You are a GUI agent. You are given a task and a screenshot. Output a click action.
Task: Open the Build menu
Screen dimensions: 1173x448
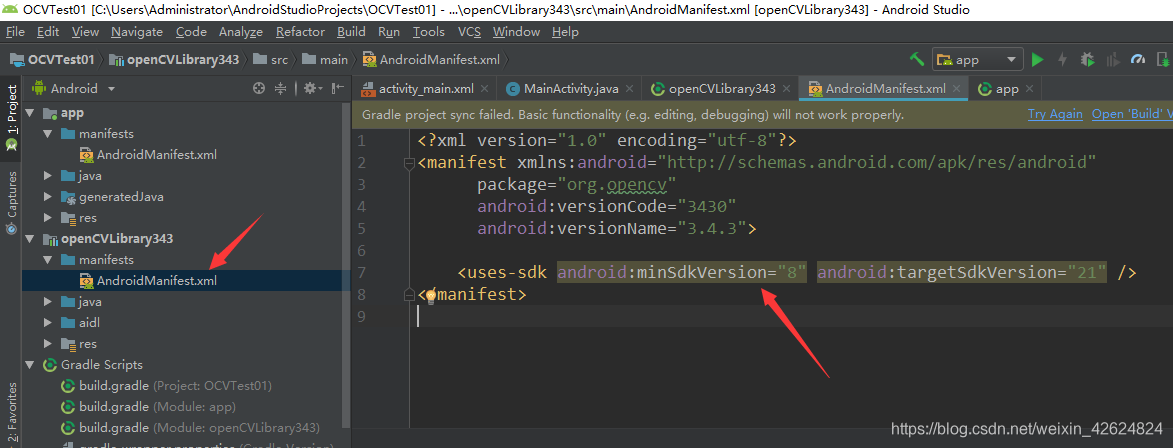coord(352,31)
